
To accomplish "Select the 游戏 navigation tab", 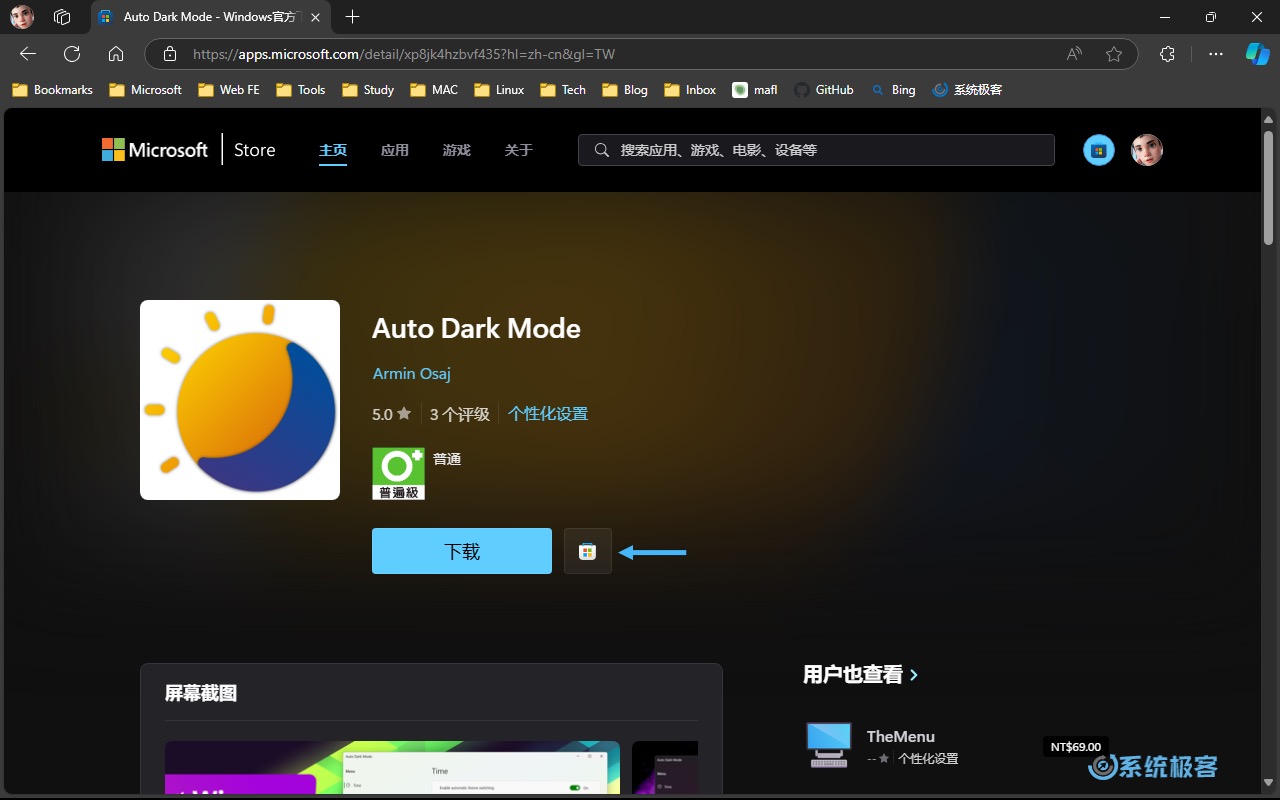I will pyautogui.click(x=457, y=150).
